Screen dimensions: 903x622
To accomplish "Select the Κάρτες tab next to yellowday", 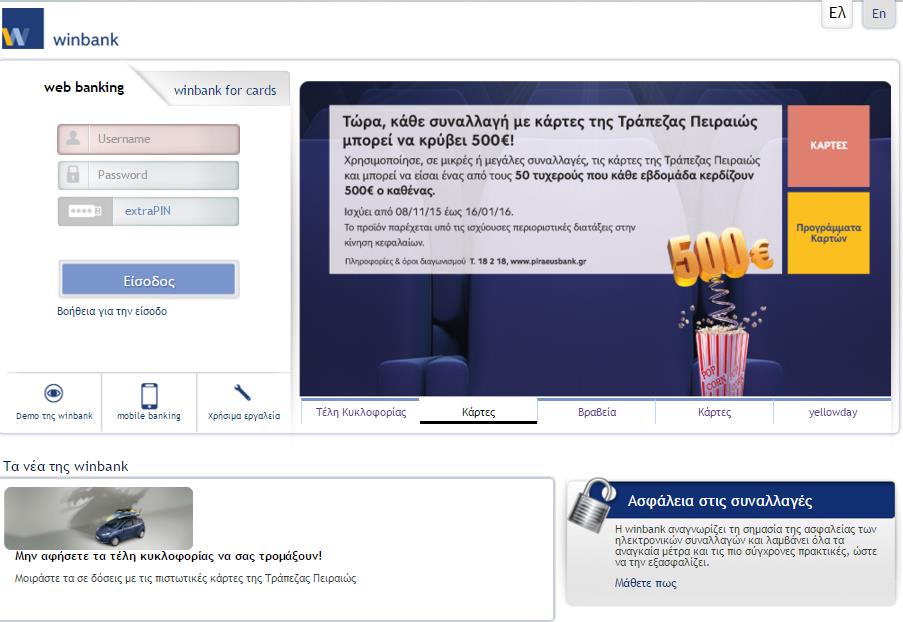I will coord(715,412).
